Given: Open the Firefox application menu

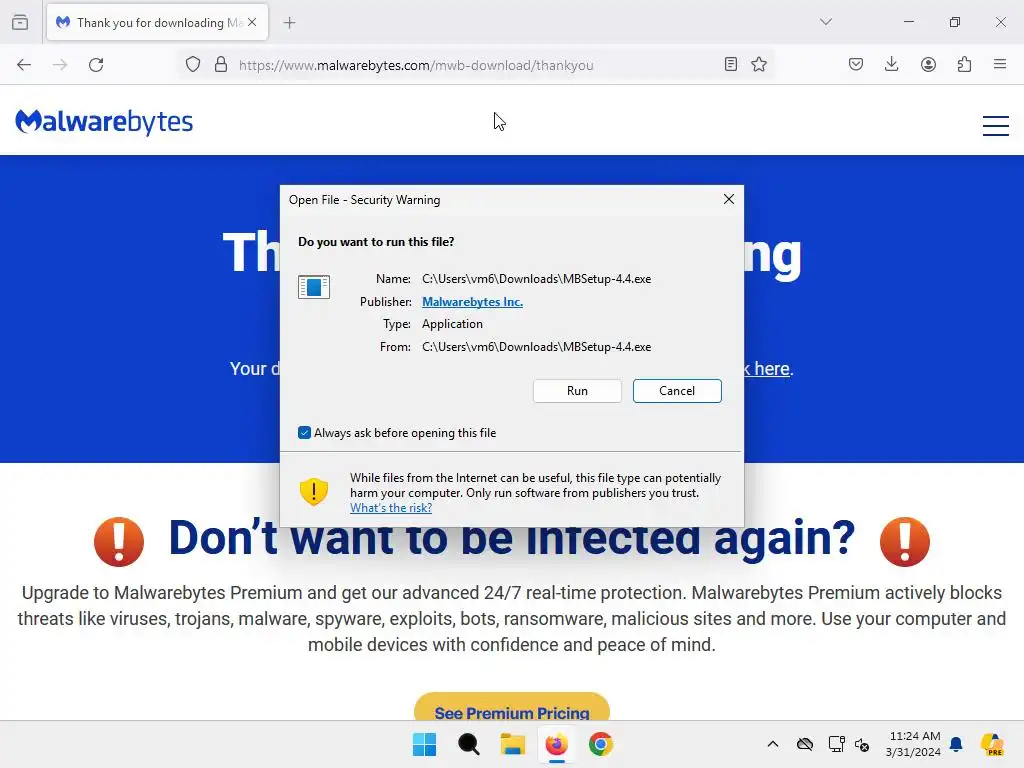Looking at the screenshot, I should (x=1000, y=64).
